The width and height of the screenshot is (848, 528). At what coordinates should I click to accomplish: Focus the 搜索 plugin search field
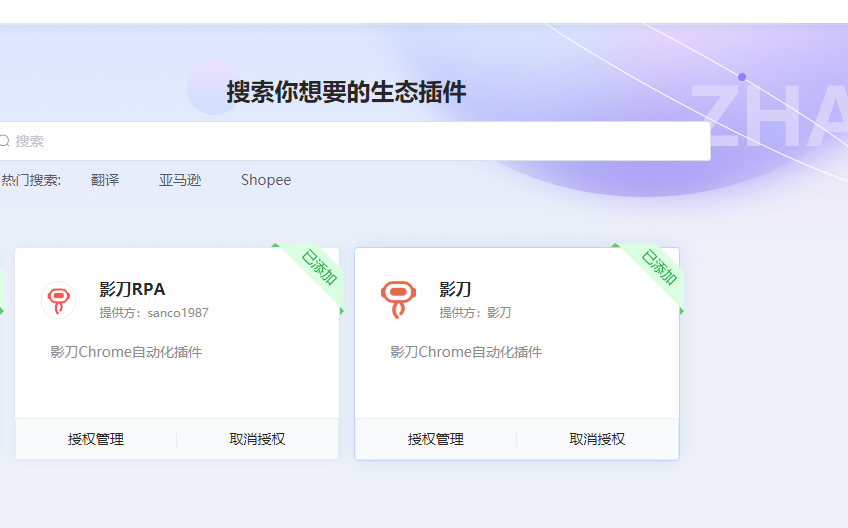click(360, 142)
